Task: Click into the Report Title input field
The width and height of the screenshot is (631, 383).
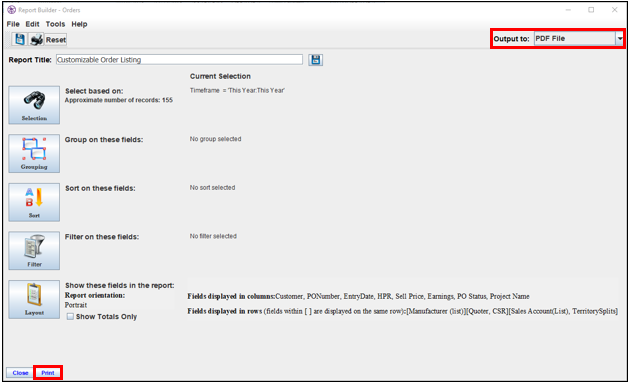Action: click(x=179, y=60)
